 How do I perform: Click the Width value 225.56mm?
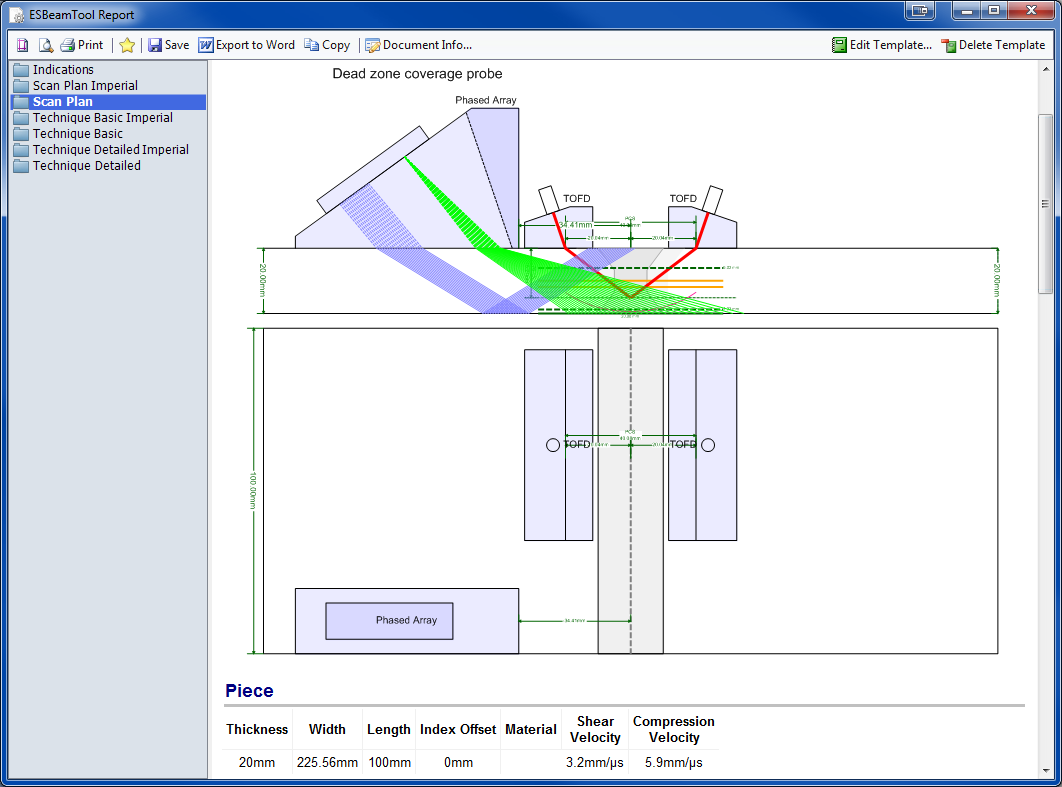pos(327,763)
